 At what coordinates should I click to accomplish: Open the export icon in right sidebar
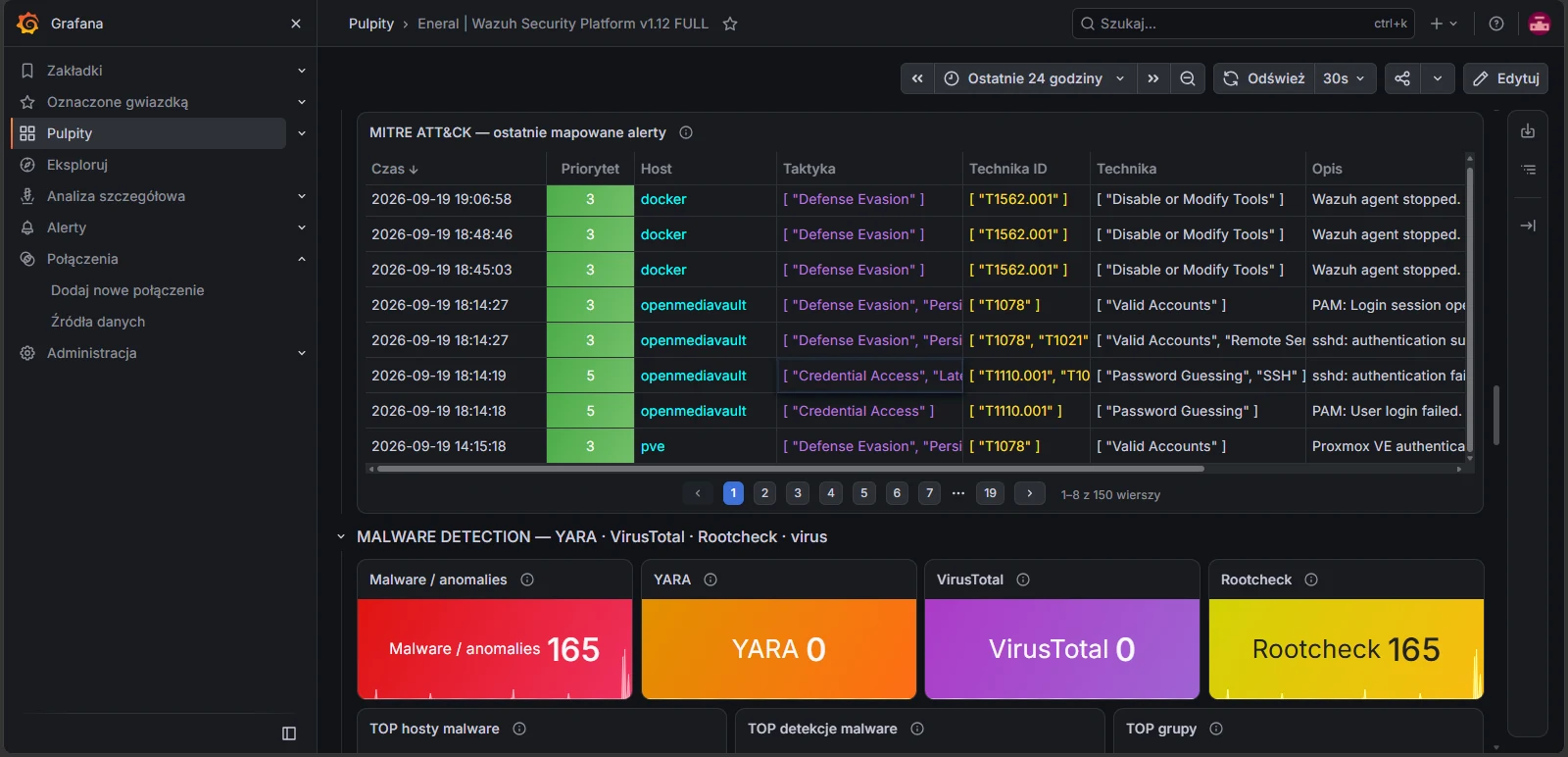click(x=1528, y=131)
